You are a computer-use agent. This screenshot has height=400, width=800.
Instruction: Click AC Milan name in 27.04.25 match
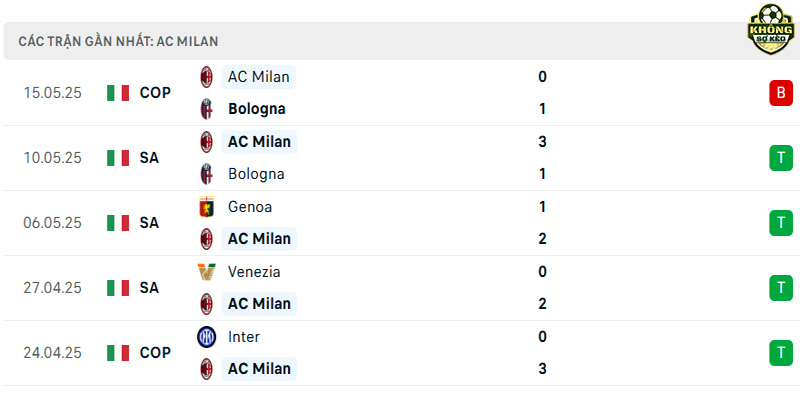tap(259, 304)
